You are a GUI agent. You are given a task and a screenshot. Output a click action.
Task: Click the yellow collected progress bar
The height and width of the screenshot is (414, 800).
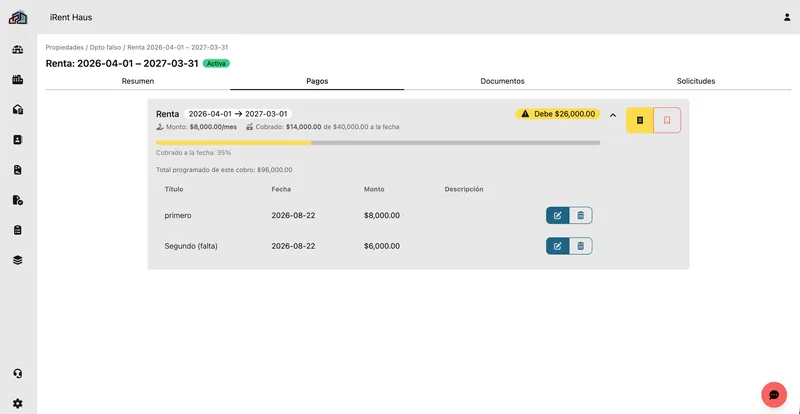click(x=234, y=143)
